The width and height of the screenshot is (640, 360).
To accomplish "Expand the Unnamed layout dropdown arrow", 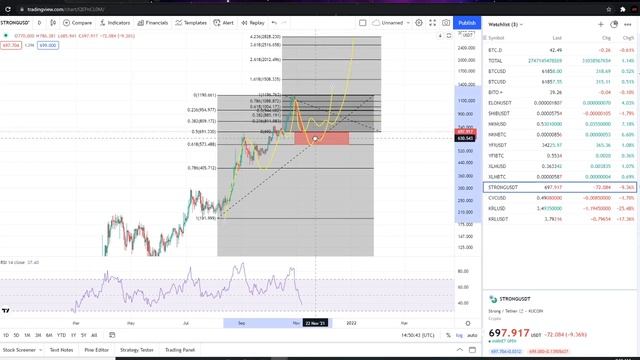I will click(408, 23).
